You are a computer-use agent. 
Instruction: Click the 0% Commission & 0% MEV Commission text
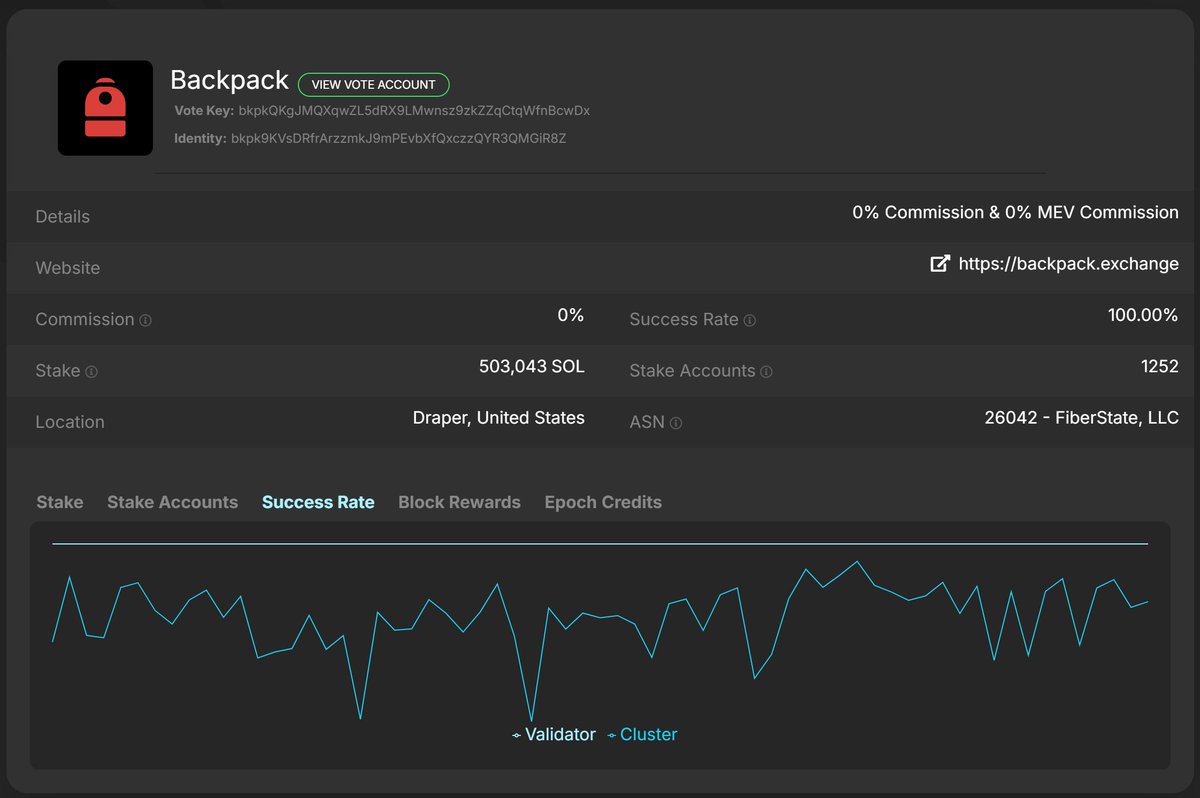(1015, 212)
